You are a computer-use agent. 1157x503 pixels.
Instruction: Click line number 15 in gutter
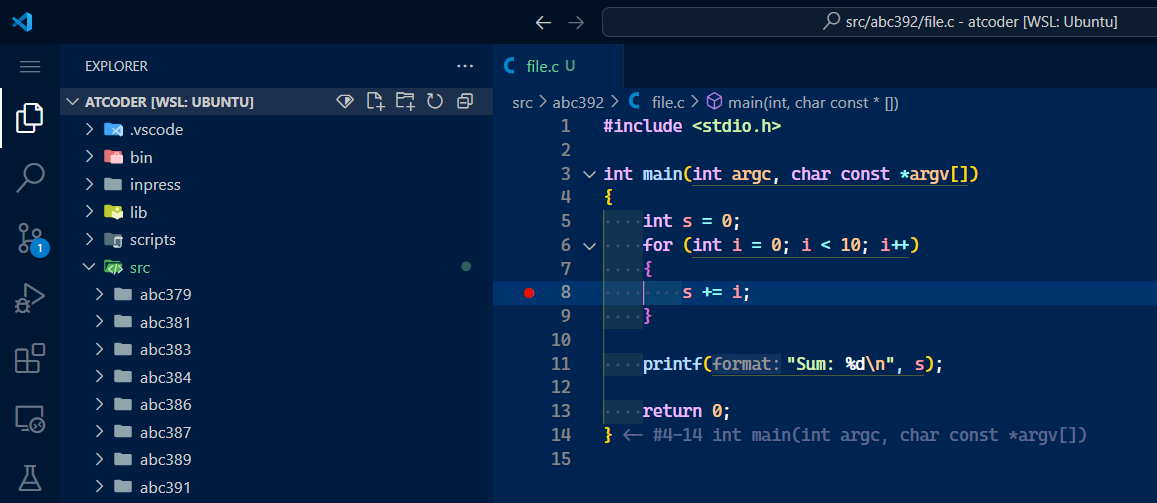tap(561, 459)
